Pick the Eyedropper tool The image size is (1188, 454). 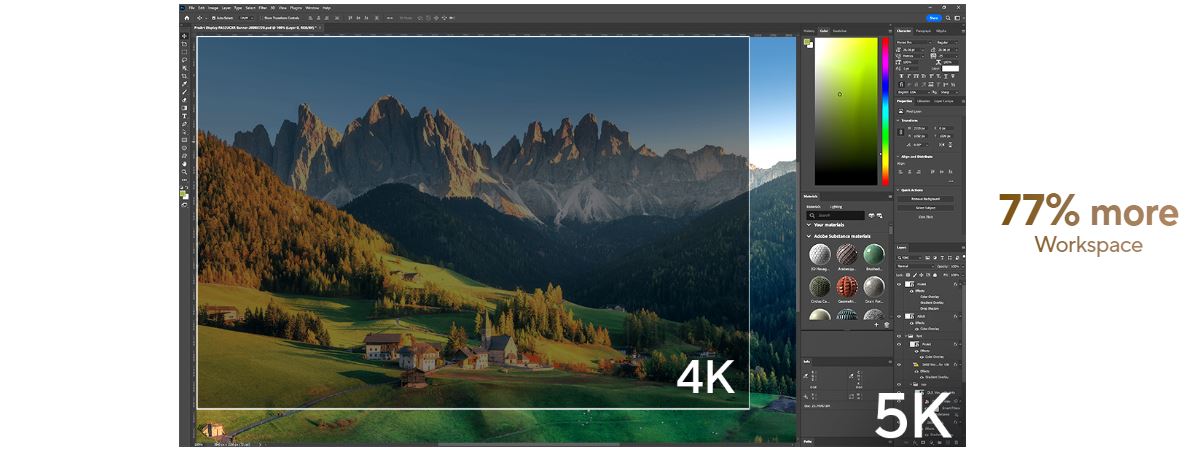click(185, 84)
